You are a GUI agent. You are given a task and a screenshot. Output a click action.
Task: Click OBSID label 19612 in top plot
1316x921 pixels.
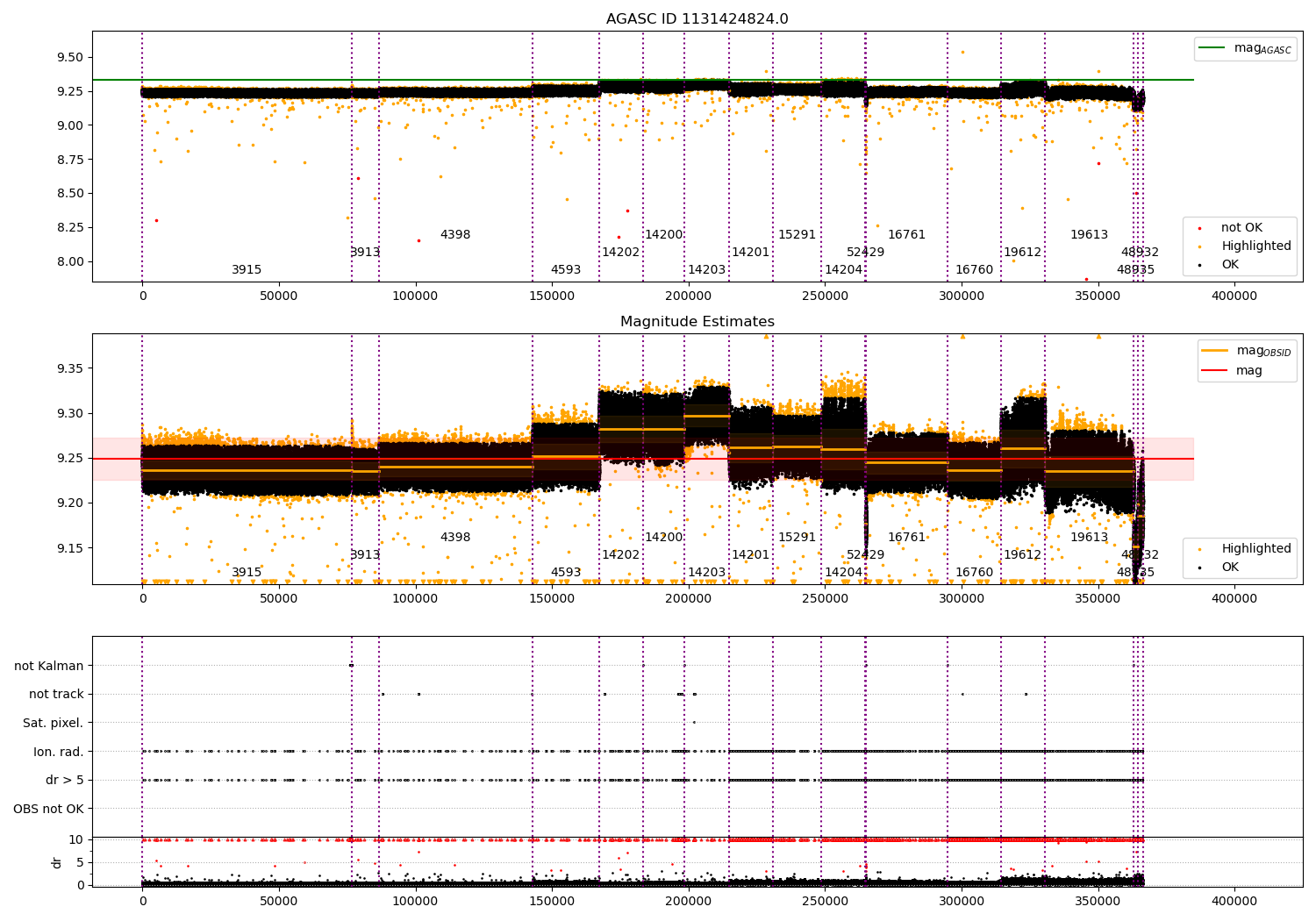[1022, 252]
